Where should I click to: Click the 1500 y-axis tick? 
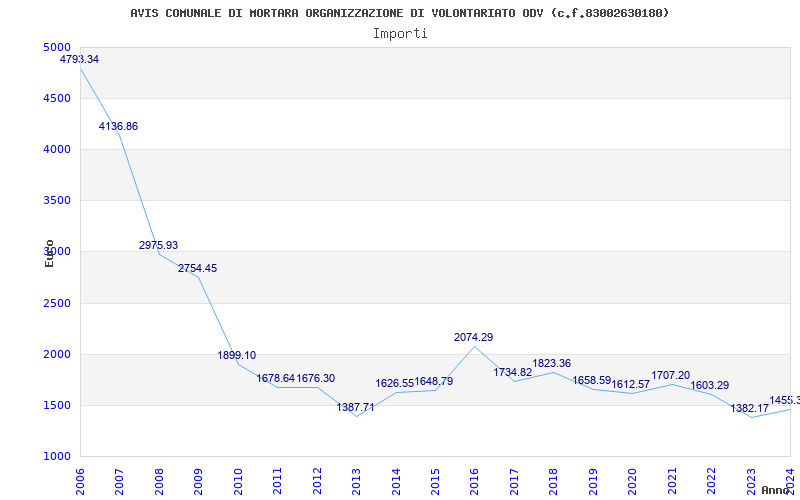pyautogui.click(x=57, y=406)
